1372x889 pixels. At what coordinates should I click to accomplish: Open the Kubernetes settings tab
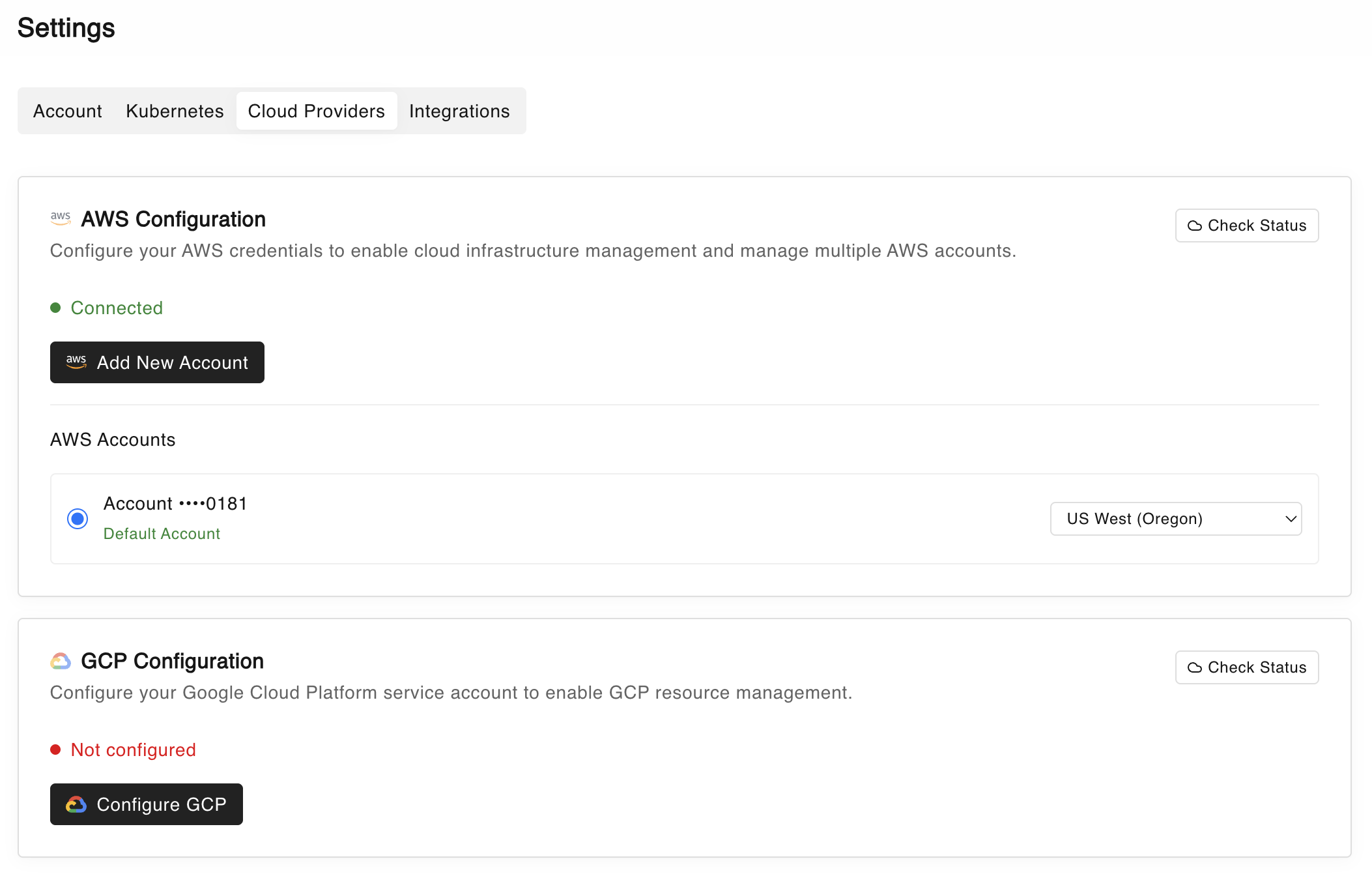pyautogui.click(x=175, y=111)
